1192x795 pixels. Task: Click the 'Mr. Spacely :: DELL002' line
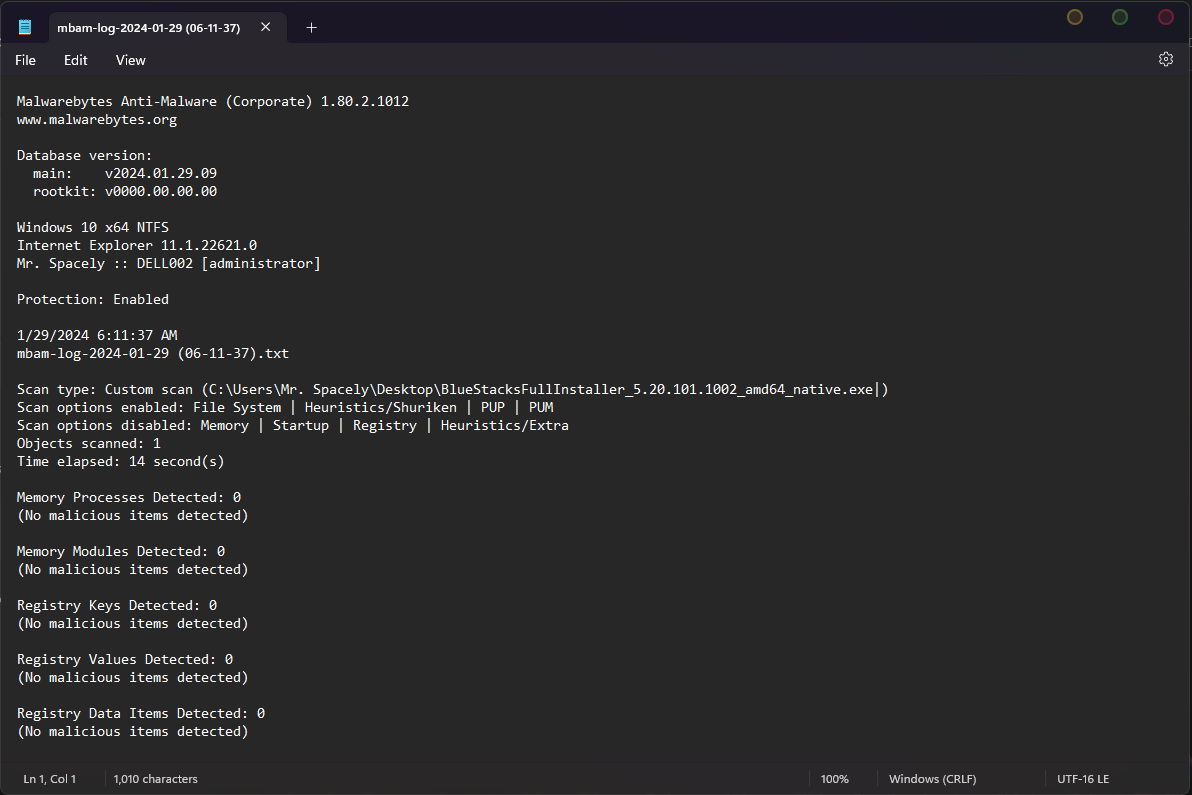coord(169,264)
